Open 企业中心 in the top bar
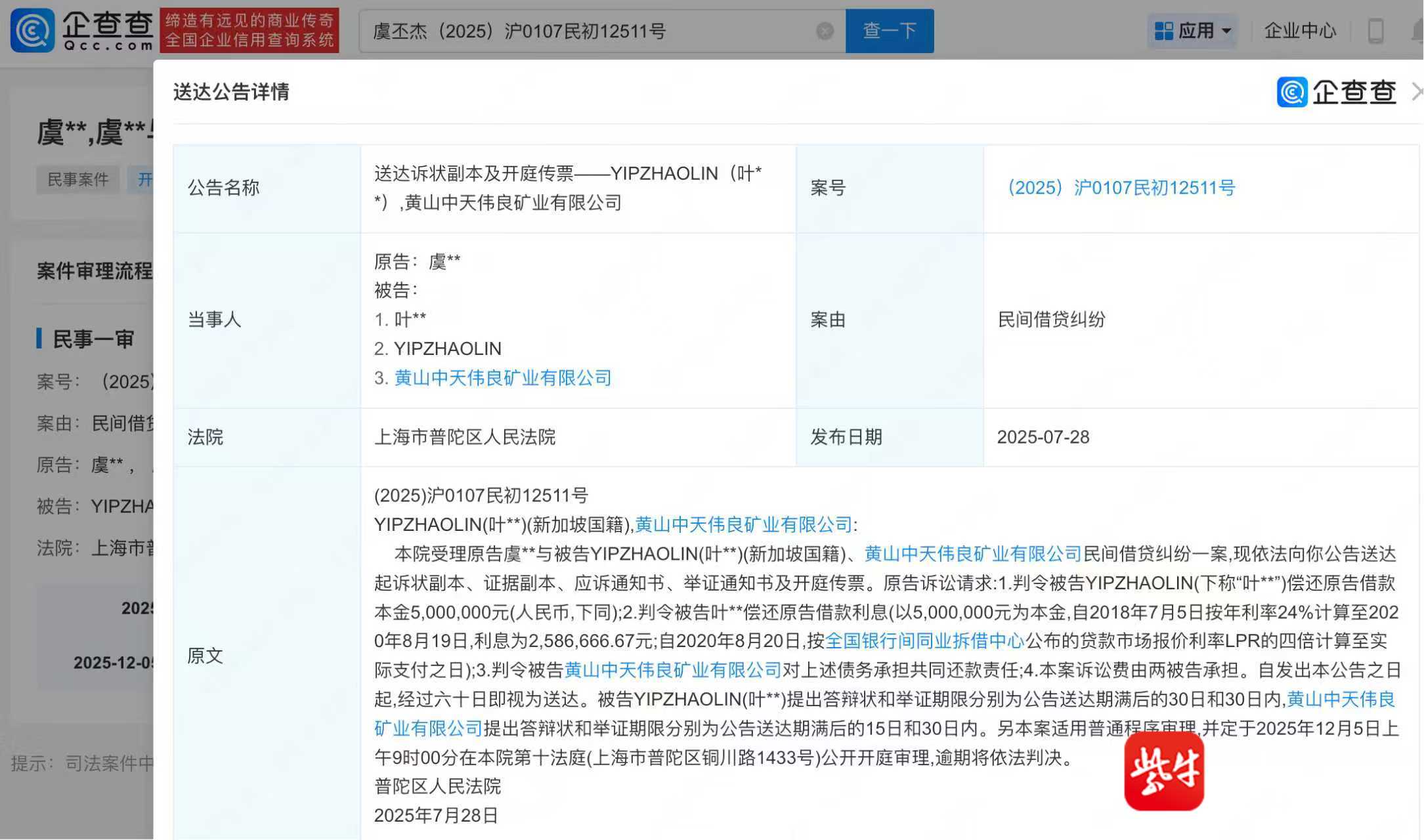 click(x=1300, y=31)
